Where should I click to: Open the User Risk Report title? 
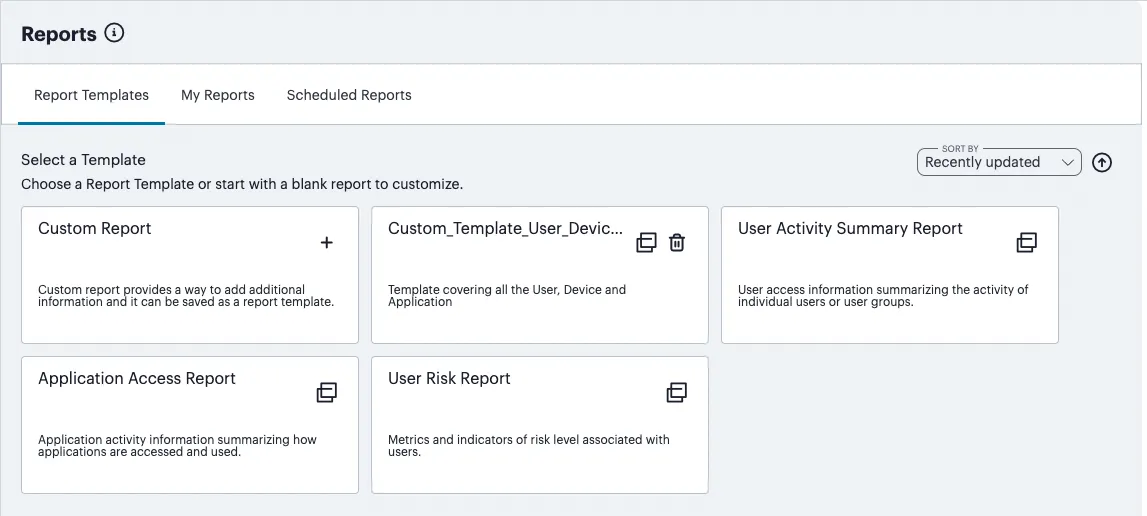[449, 378]
